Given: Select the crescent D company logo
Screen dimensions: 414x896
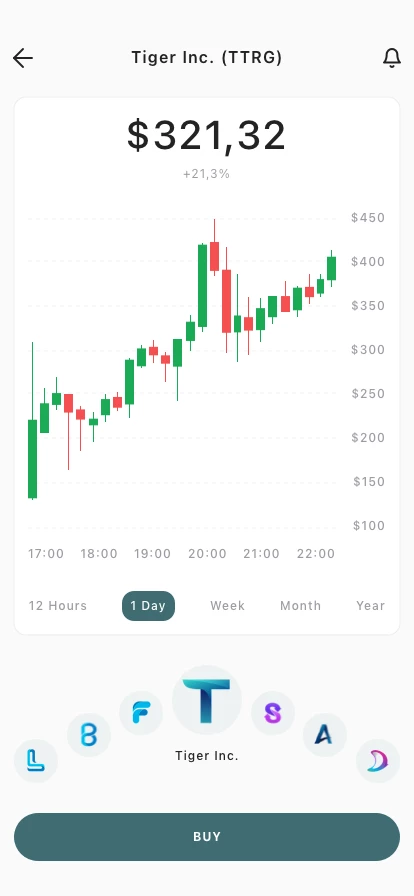Looking at the screenshot, I should (x=378, y=761).
